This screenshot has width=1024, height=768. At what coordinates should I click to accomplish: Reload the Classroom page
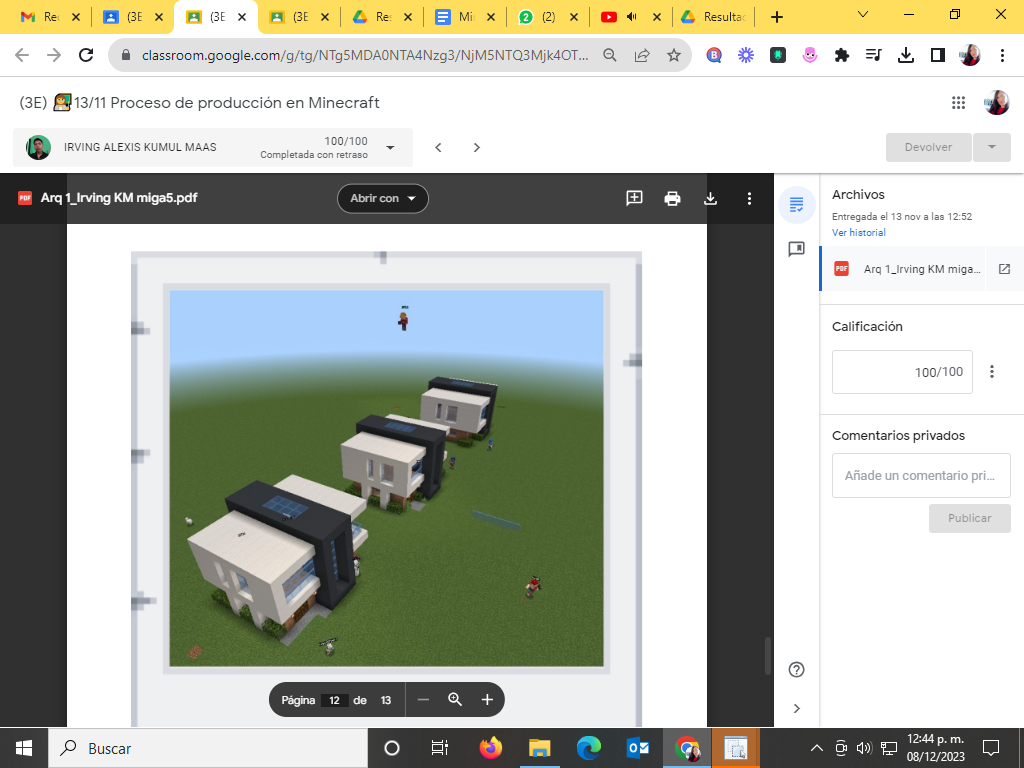click(86, 56)
